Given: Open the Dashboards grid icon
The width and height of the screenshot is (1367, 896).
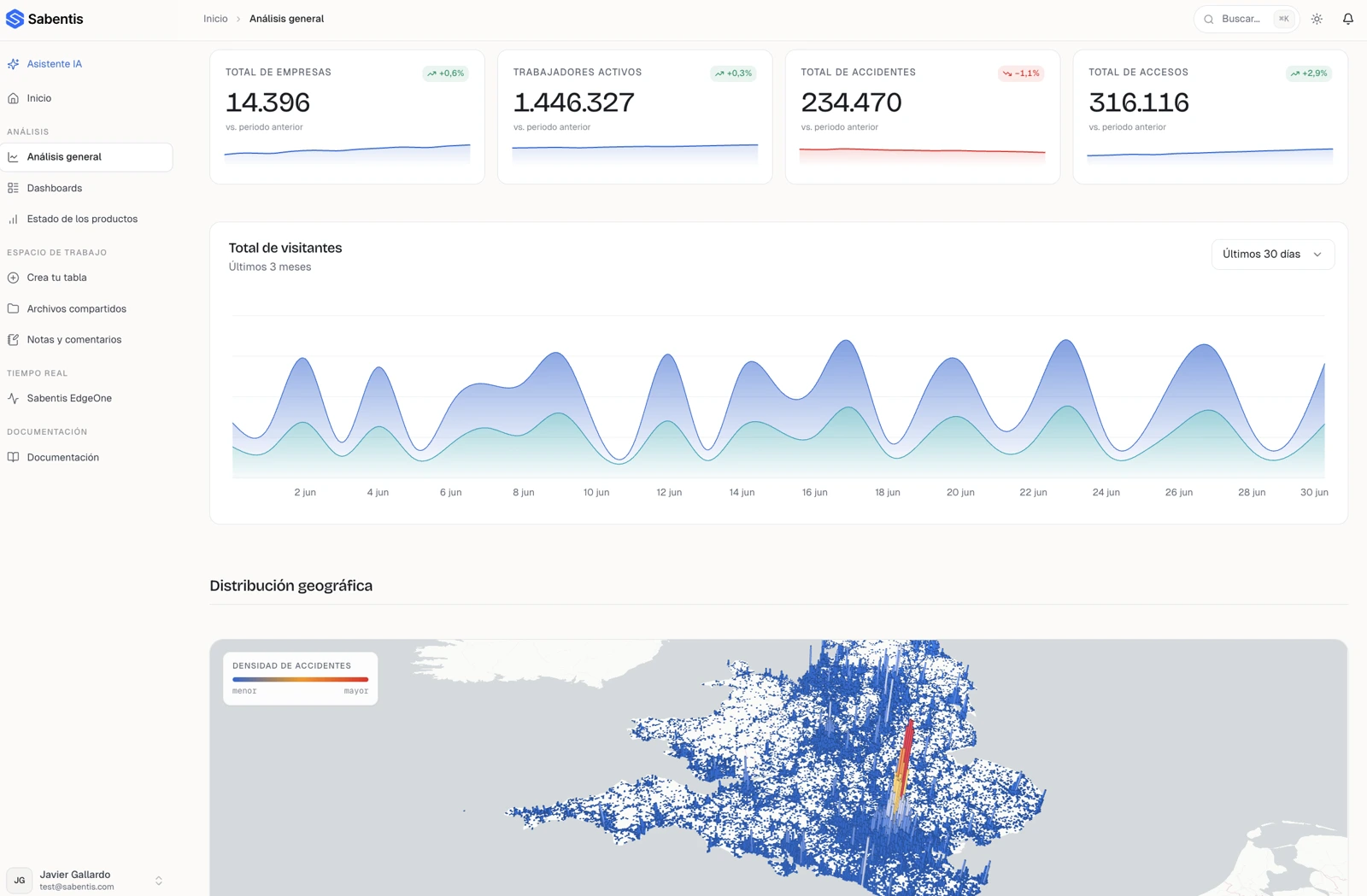Looking at the screenshot, I should pos(13,188).
